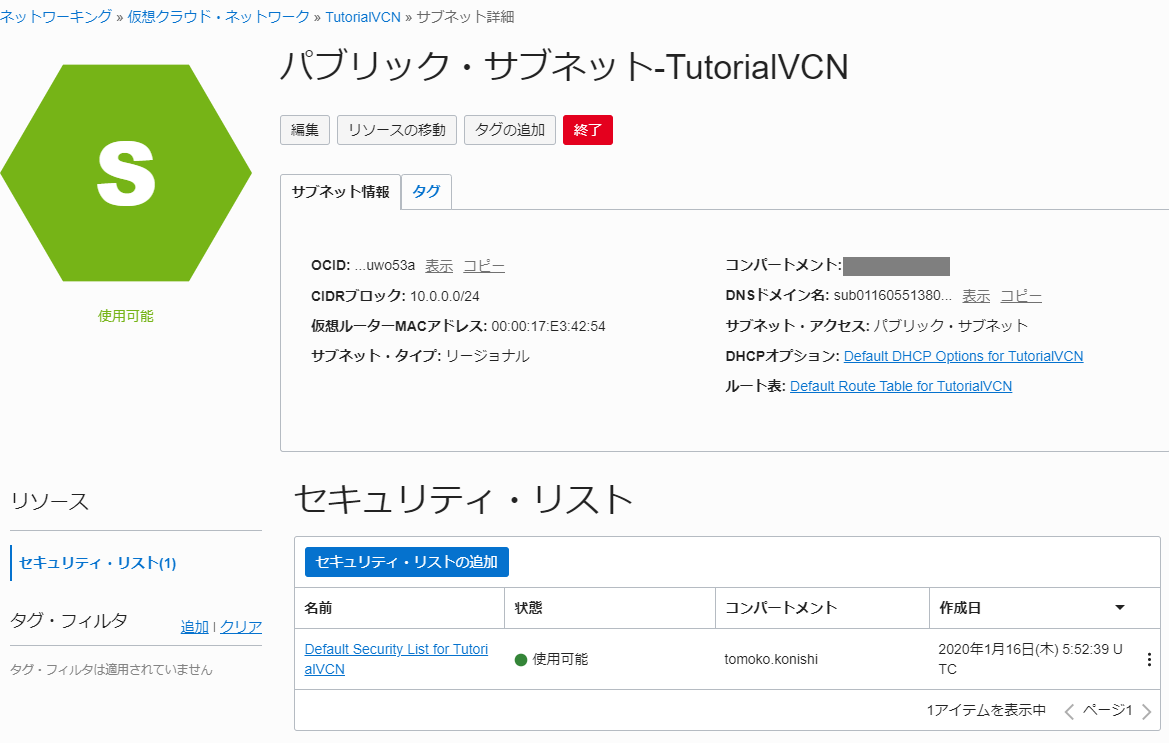This screenshot has height=743, width=1169.
Task: Copy the OCID value
Action: point(484,266)
